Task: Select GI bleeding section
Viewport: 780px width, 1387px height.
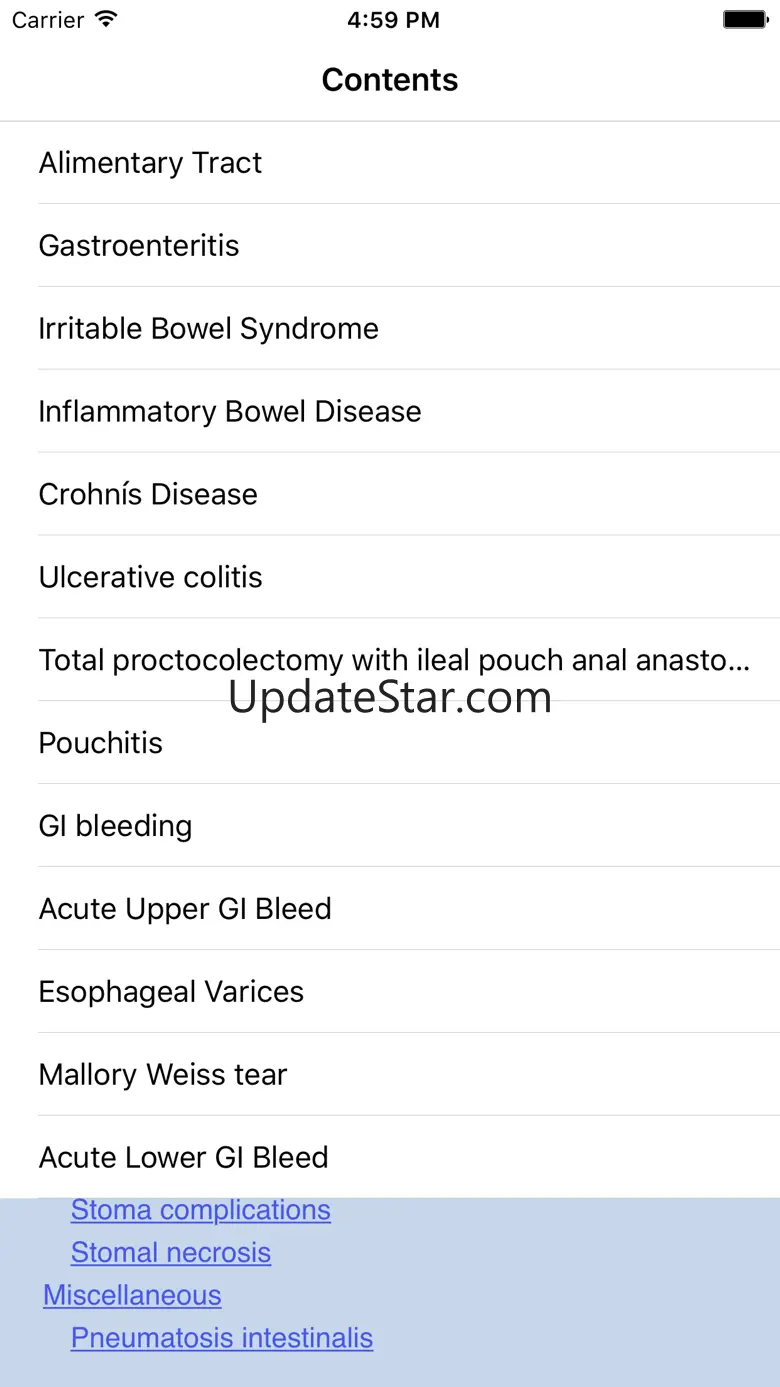Action: click(x=115, y=827)
